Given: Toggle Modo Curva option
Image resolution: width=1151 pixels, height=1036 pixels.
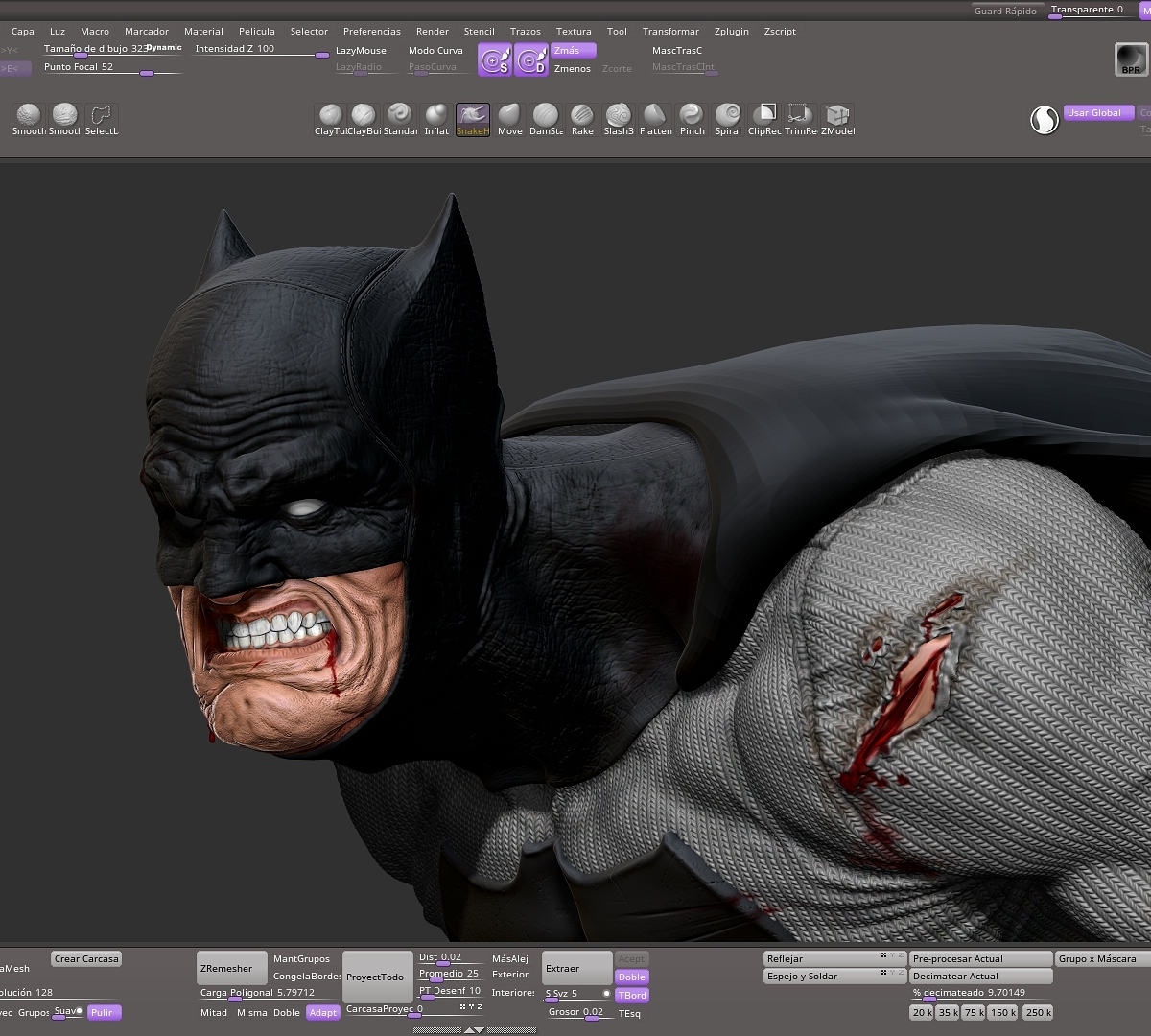Looking at the screenshot, I should click(435, 51).
